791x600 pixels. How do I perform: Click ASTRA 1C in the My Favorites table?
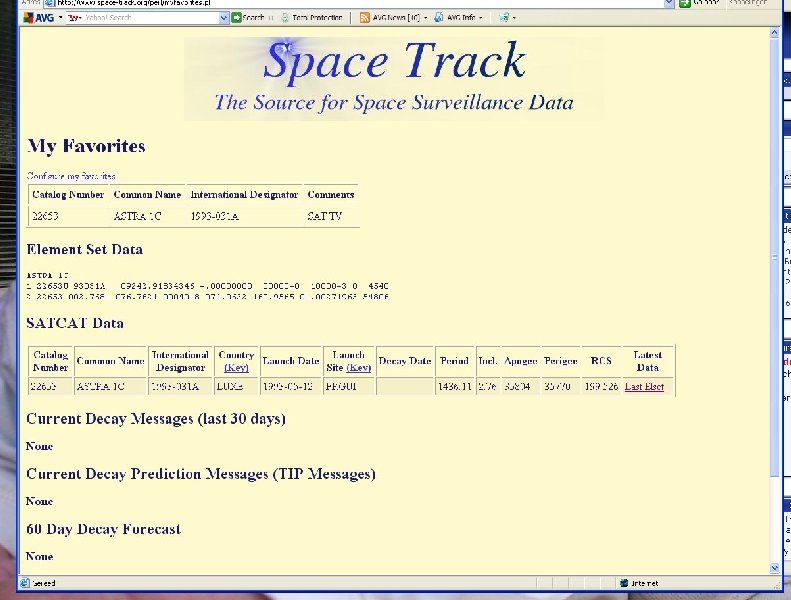pyautogui.click(x=137, y=216)
